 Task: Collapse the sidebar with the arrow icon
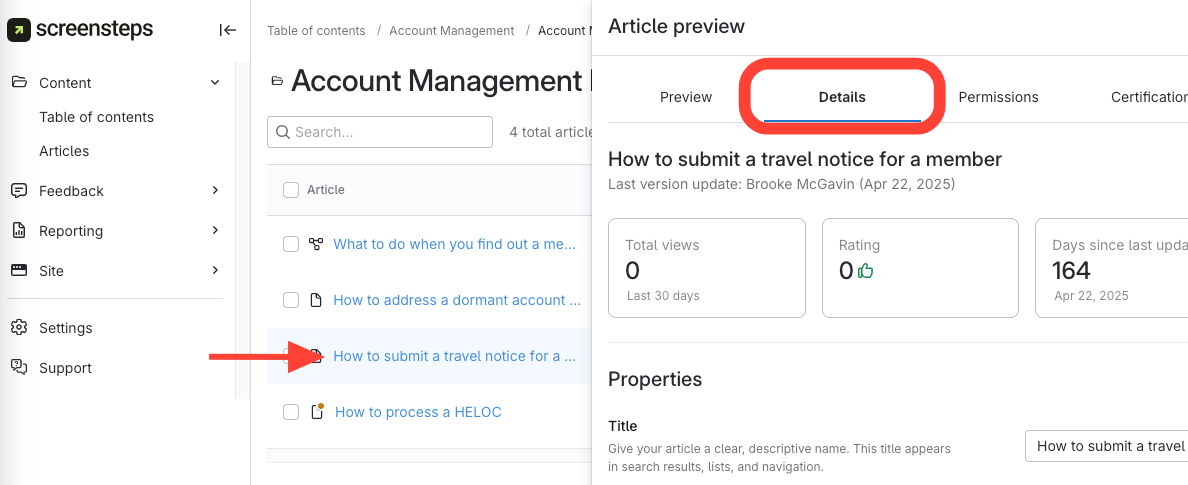click(227, 30)
